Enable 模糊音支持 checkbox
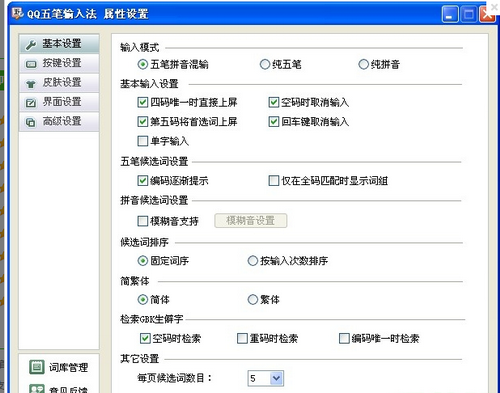500x393 pixels. 143,221
